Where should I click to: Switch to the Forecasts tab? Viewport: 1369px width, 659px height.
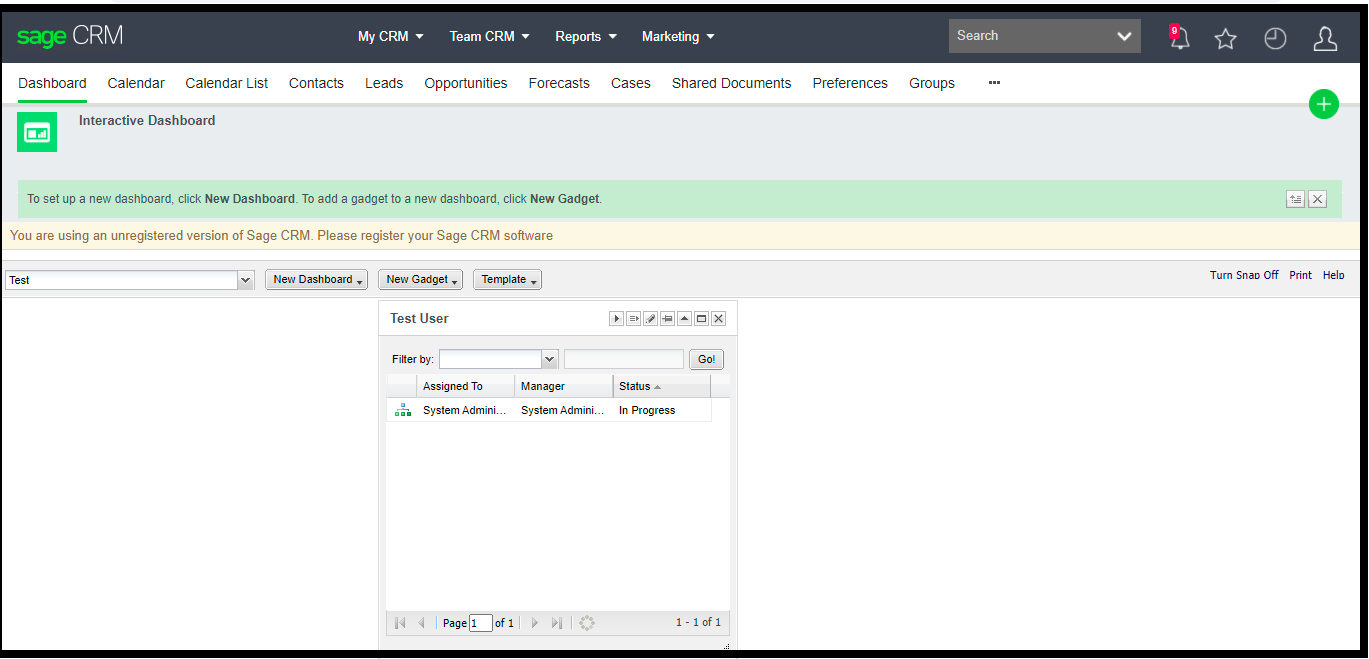(x=559, y=83)
